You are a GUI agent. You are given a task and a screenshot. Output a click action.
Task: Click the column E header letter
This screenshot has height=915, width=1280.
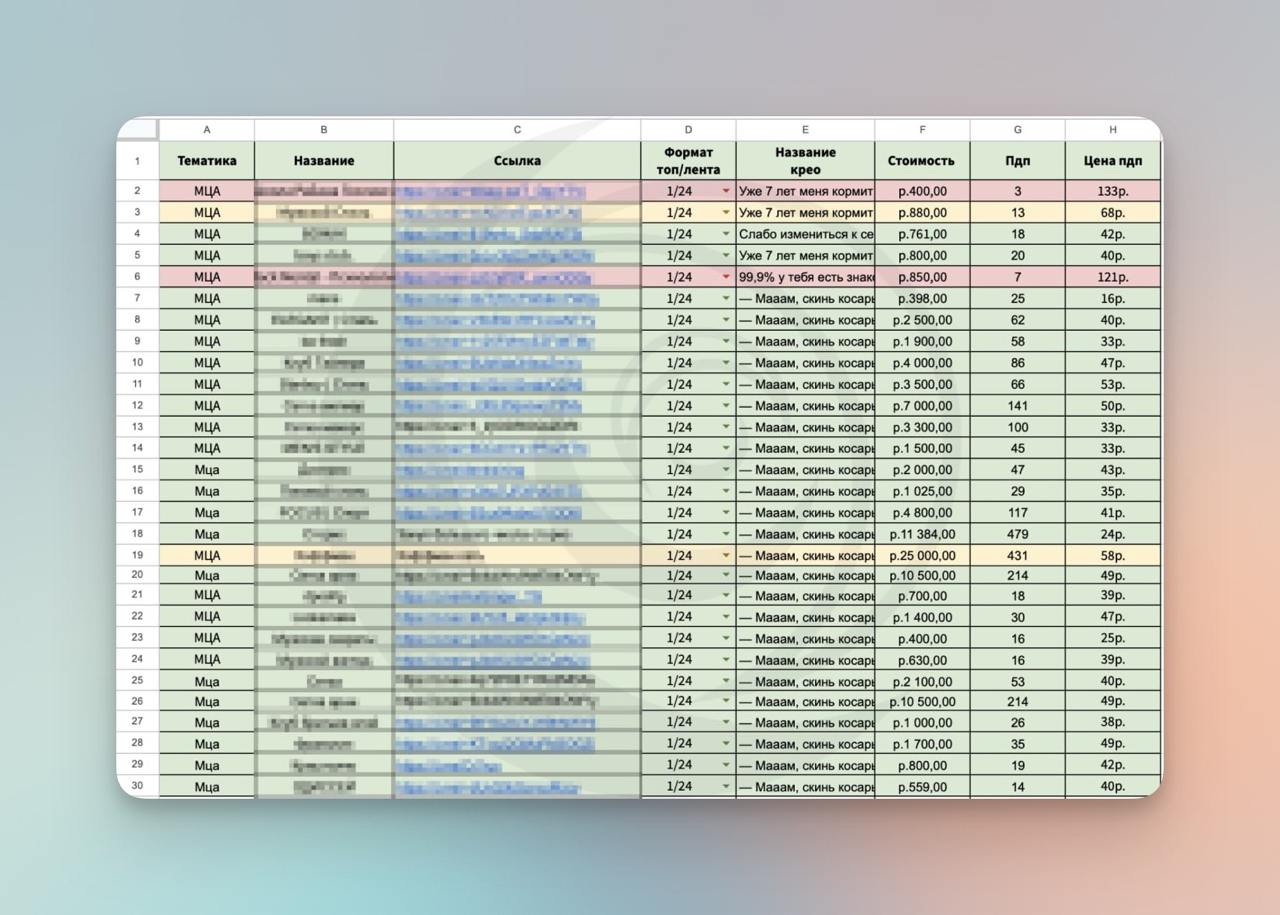pos(805,130)
